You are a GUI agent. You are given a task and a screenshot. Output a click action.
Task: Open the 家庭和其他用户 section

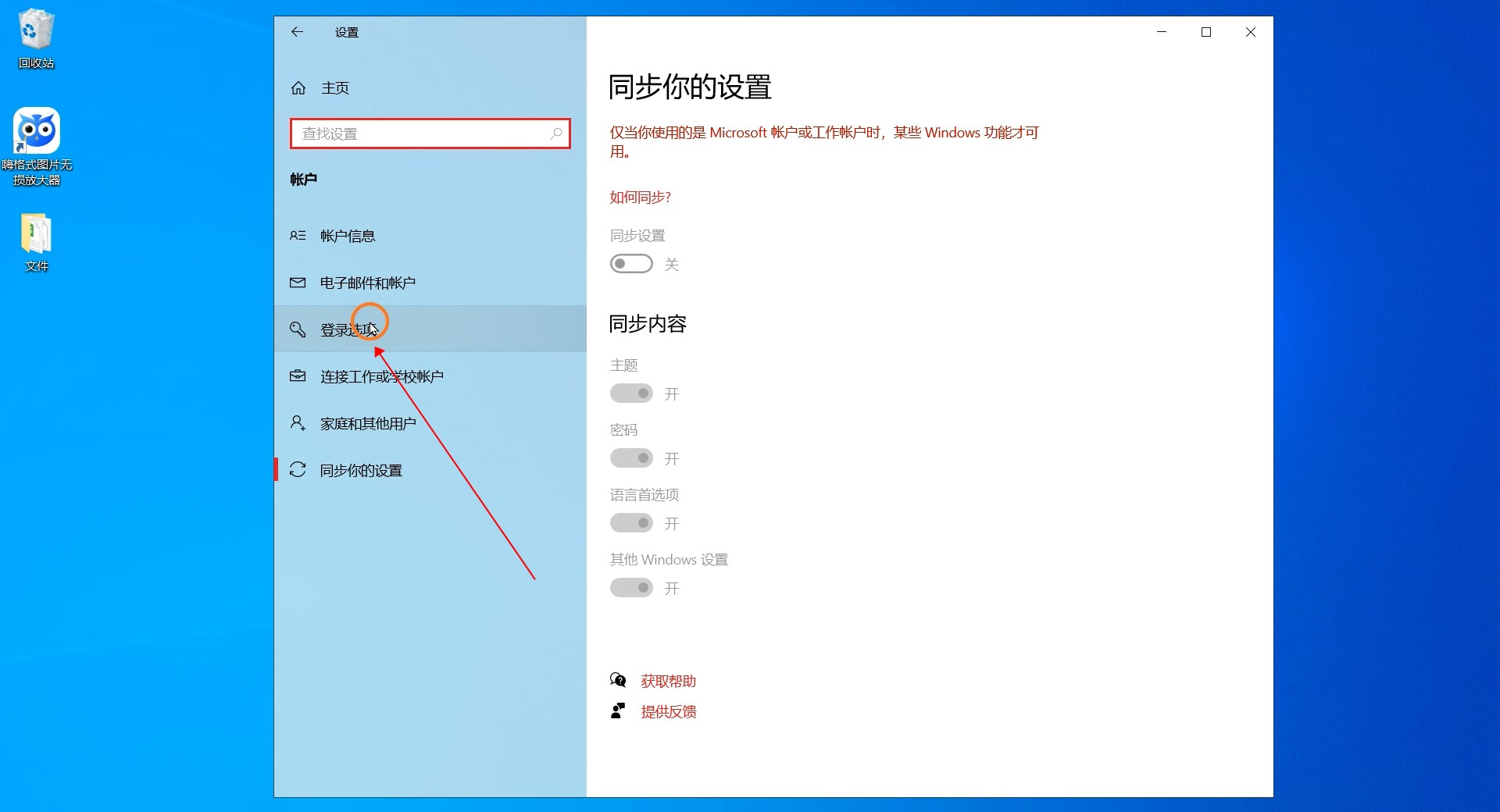click(x=368, y=424)
